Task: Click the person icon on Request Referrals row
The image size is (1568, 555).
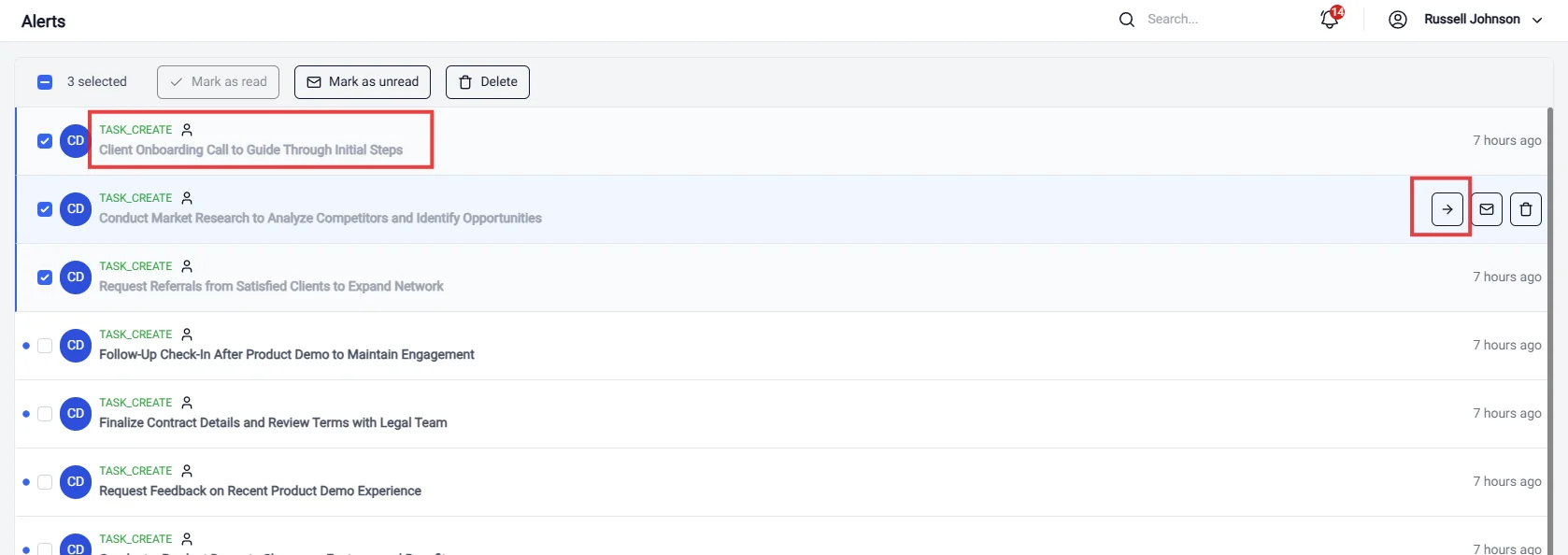Action: point(187,266)
